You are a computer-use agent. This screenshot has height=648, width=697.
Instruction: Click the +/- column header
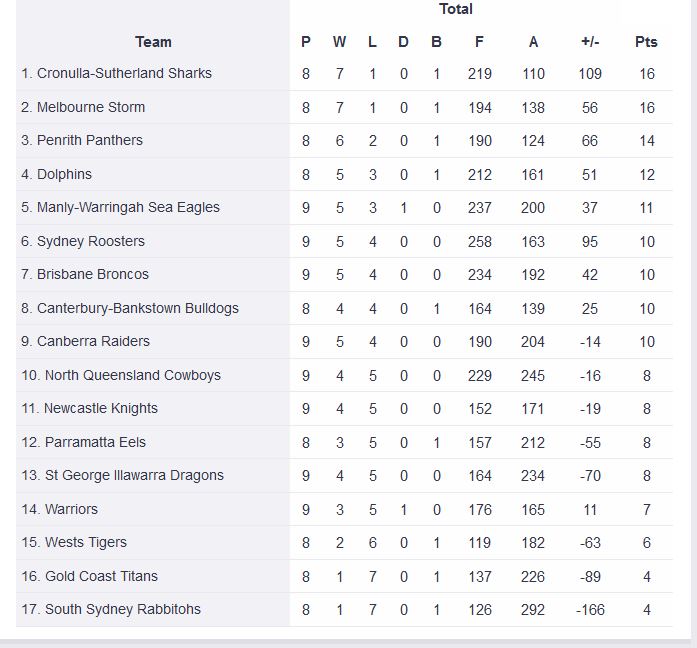pos(590,42)
